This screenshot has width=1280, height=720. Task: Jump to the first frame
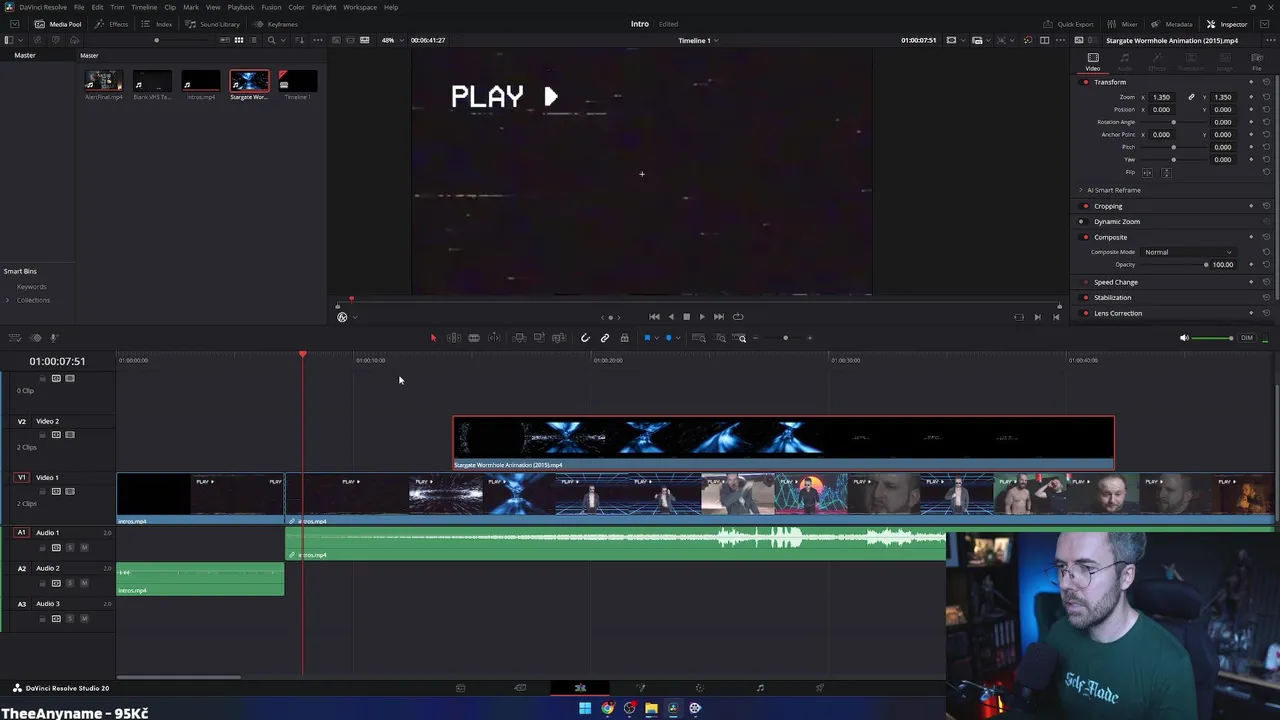(654, 317)
